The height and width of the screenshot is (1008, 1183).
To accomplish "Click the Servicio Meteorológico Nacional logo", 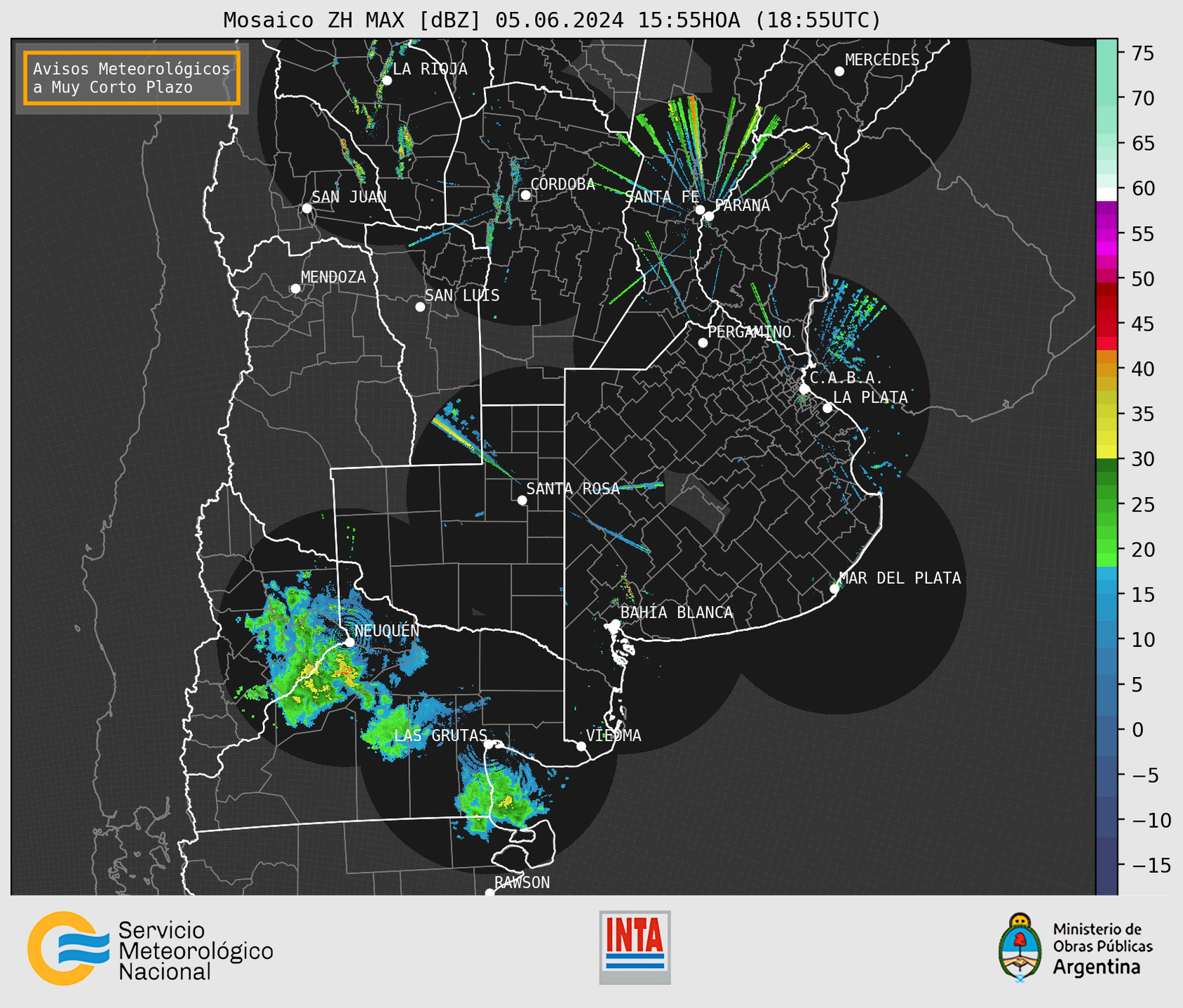I will (x=150, y=948).
